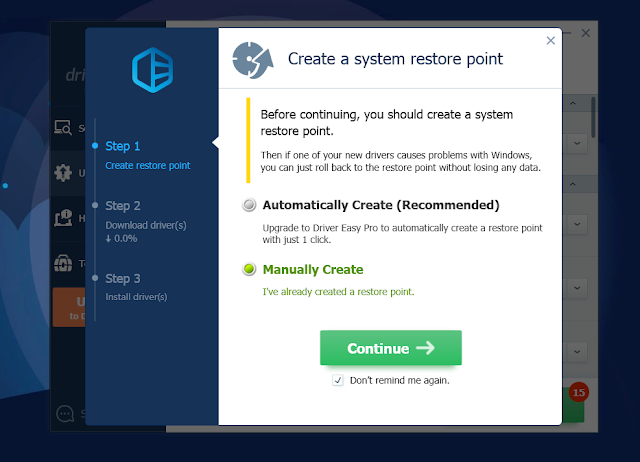Screen dimensions: 640x462
Task: Click the Automatically Create (Recommended) label
Action: [x=381, y=205]
